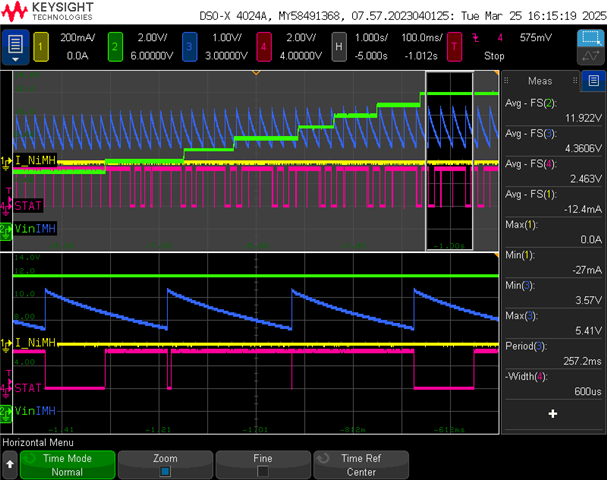Click channel 2 offset 6.00000V
This screenshot has width=607, height=480.
tap(152, 56)
